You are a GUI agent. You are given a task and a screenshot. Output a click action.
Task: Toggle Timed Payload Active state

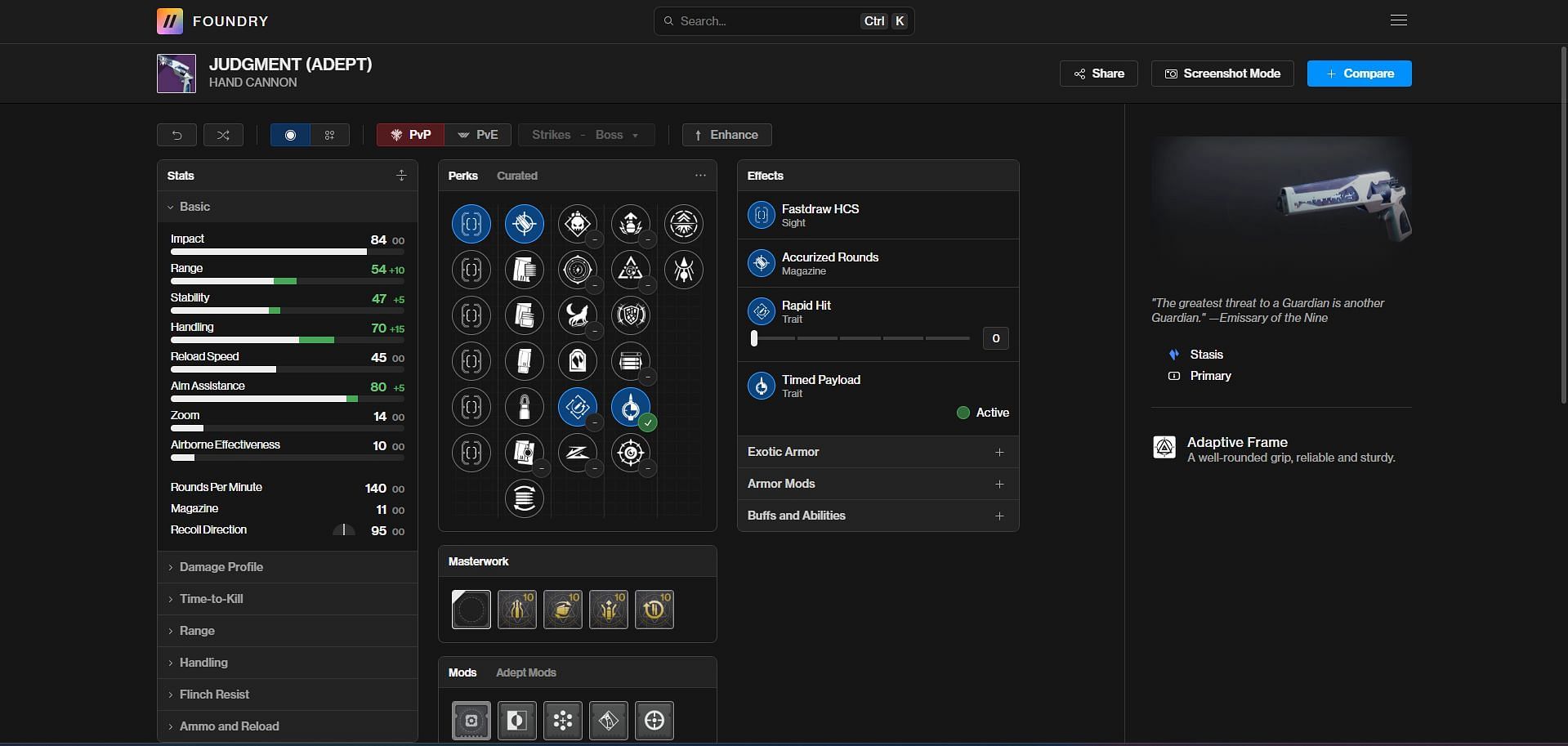[983, 413]
